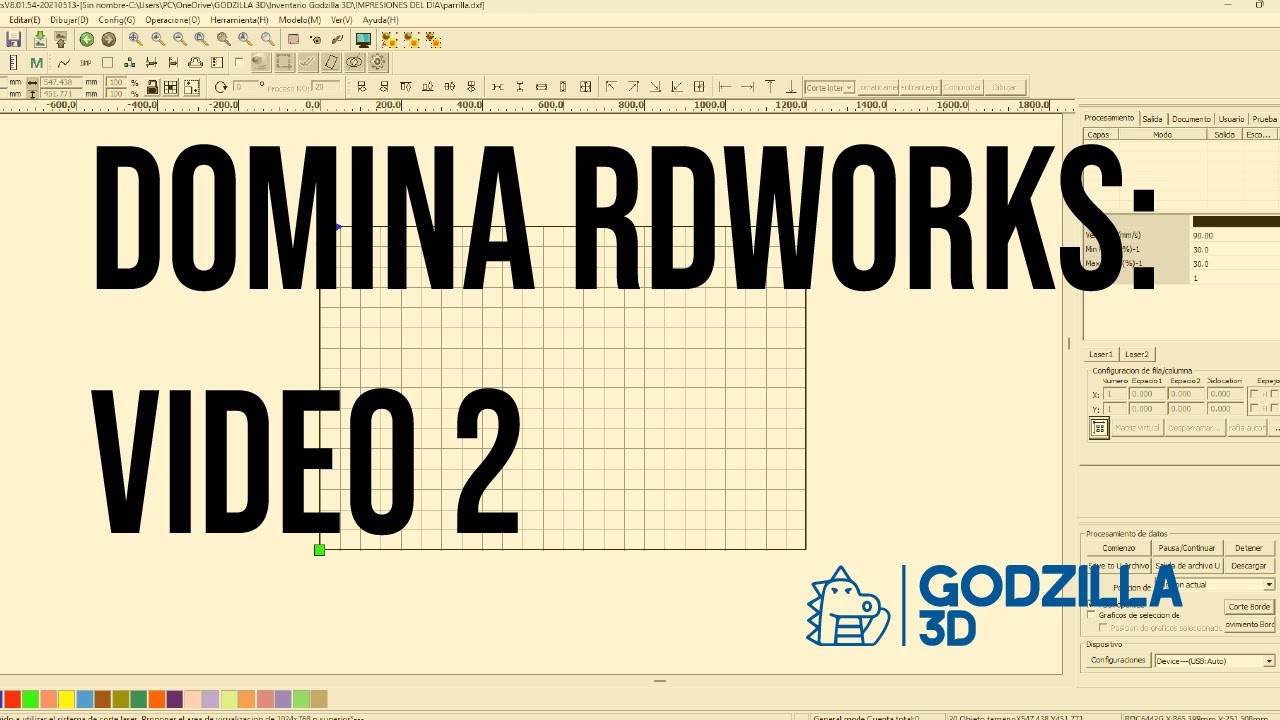
Task: Click the rotate arrow icon
Action: [221, 87]
